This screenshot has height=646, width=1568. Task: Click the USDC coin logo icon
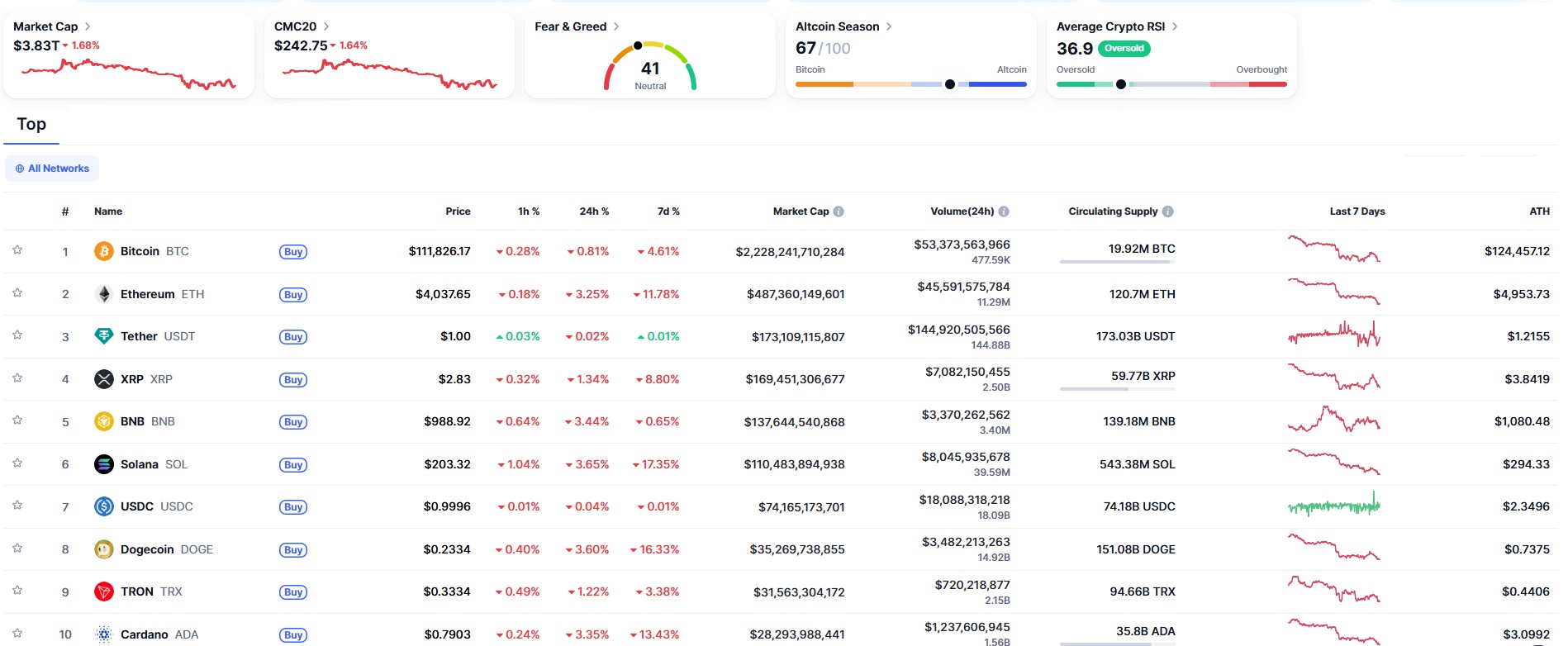point(103,506)
